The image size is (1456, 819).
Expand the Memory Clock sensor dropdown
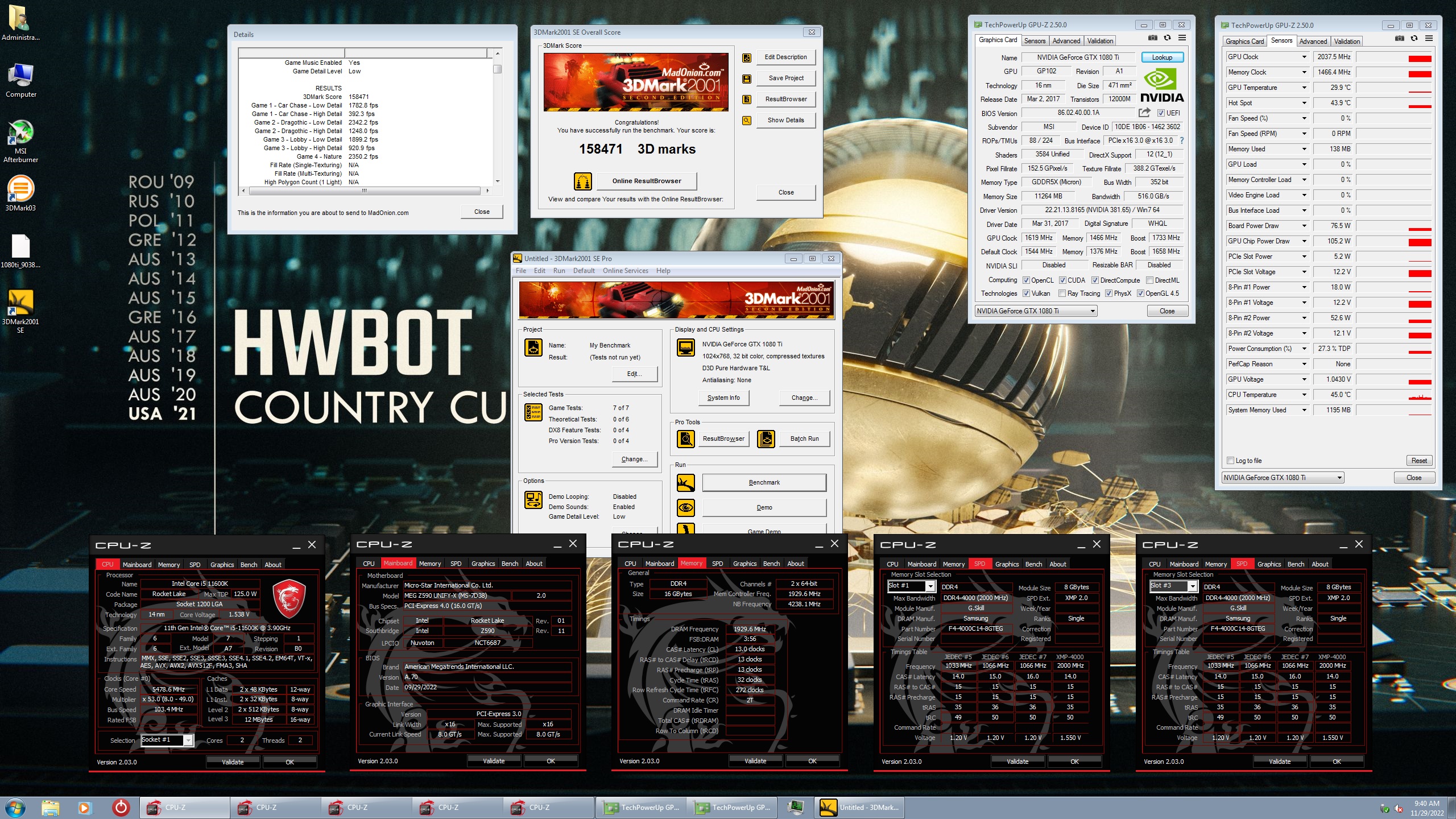coord(1304,72)
